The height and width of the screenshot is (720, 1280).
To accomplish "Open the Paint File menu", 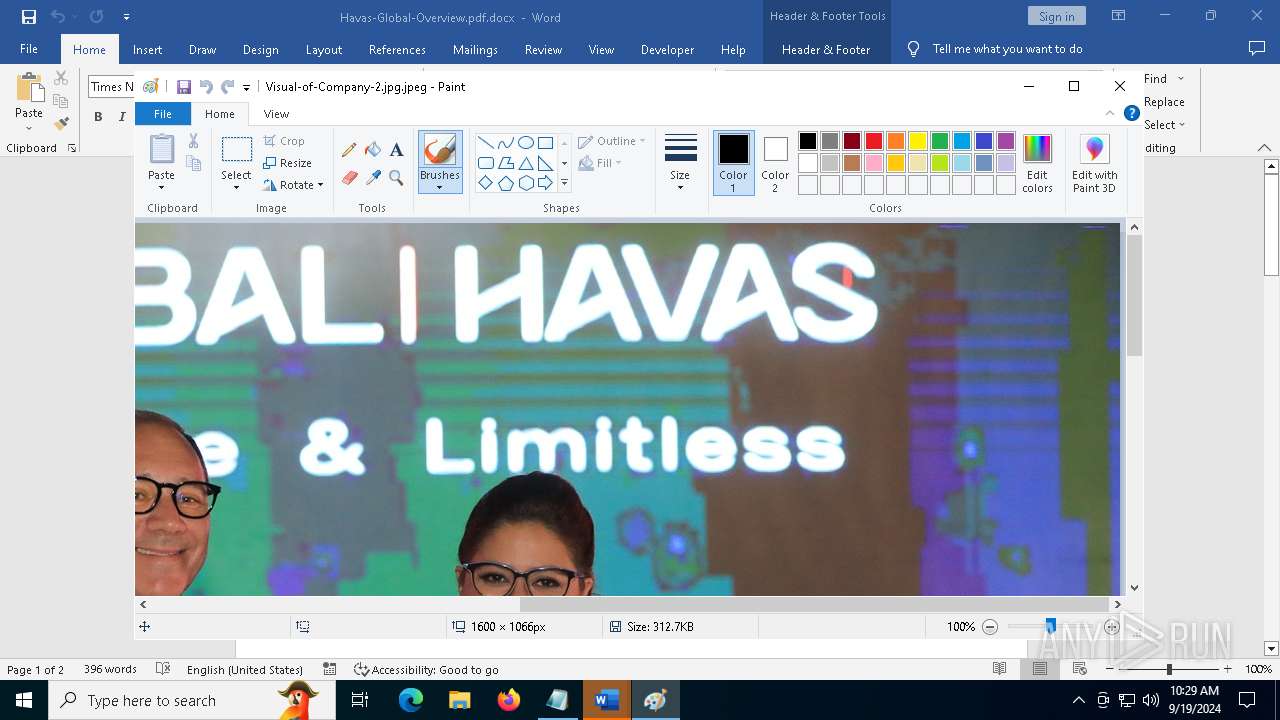I will tap(162, 114).
